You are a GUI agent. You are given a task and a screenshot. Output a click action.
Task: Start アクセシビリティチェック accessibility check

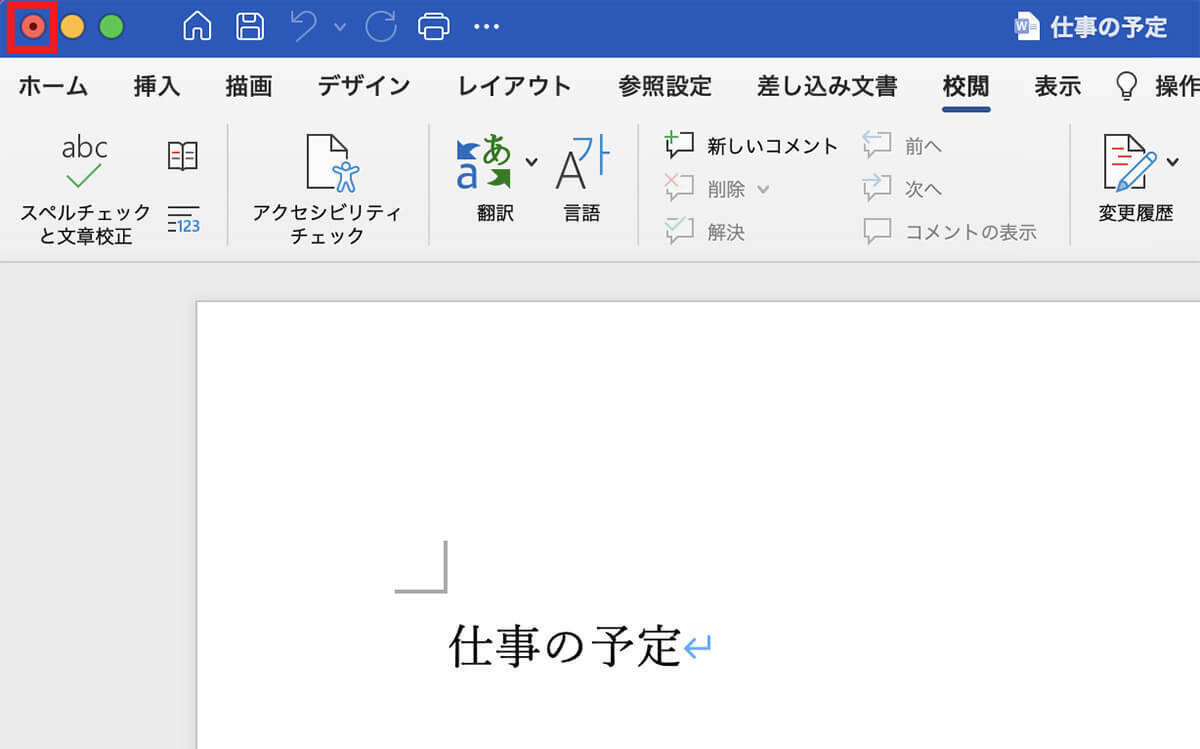[x=327, y=190]
